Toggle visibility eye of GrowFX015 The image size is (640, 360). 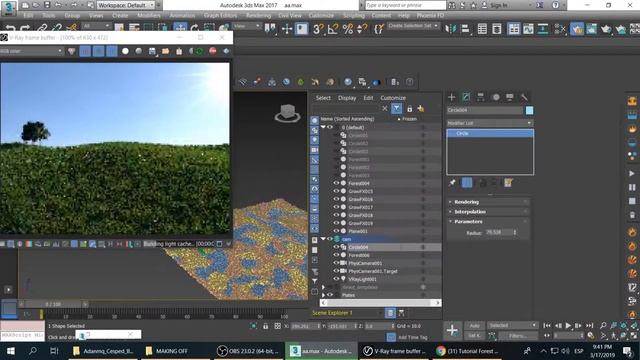336,191
